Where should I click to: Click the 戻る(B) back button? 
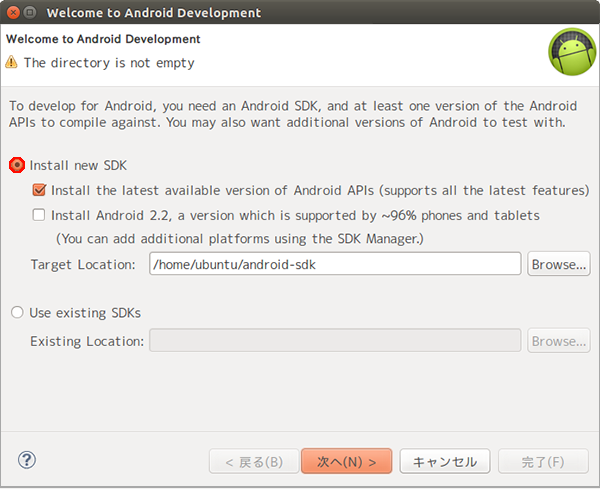(254, 462)
